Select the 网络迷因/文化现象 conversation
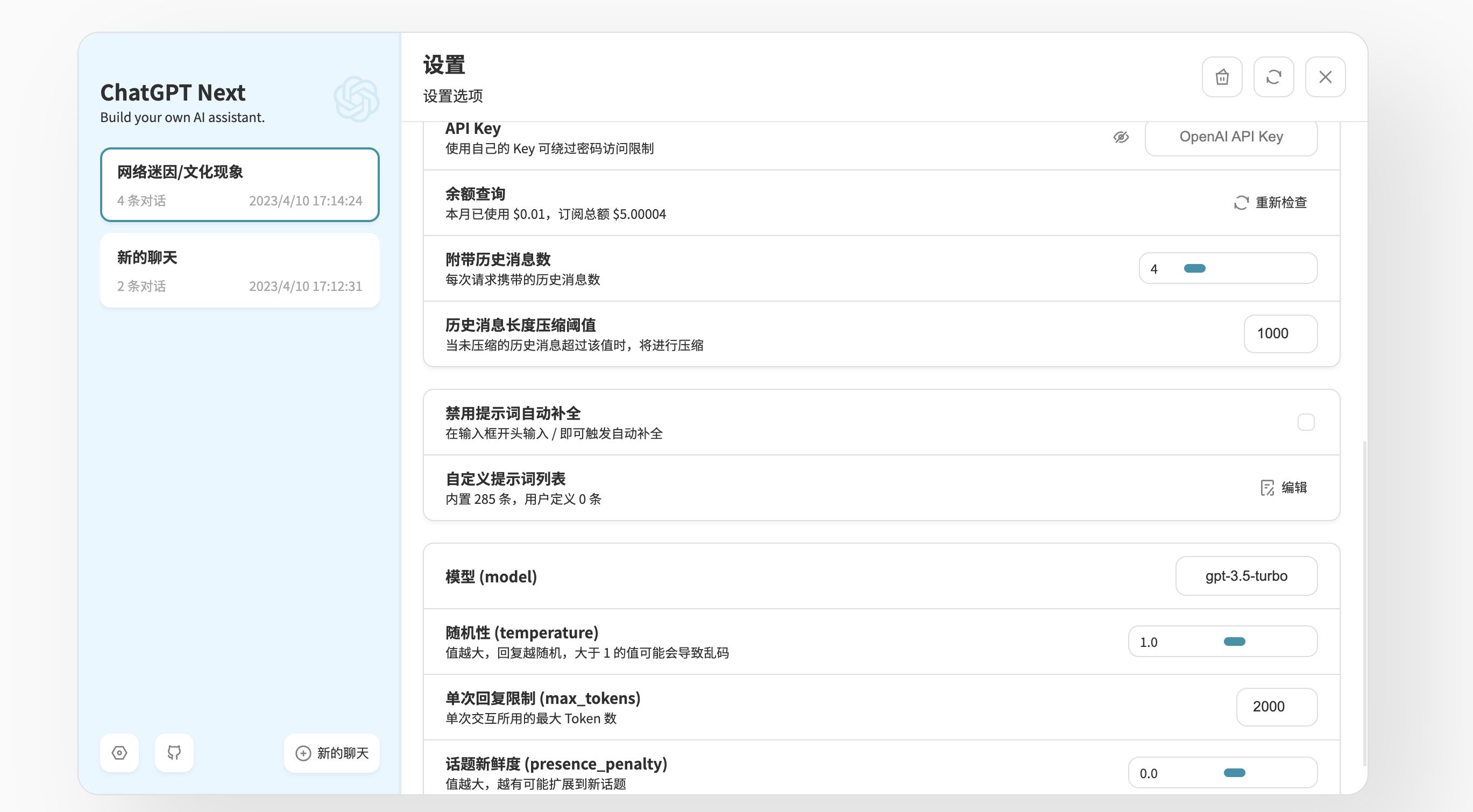 tap(239, 184)
